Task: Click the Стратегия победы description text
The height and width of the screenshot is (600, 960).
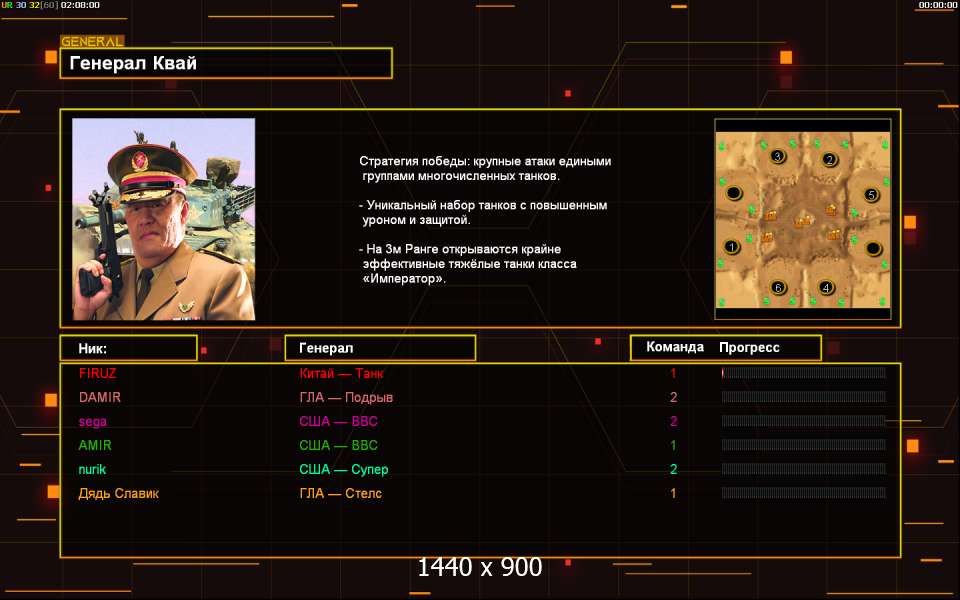Action: (485, 168)
